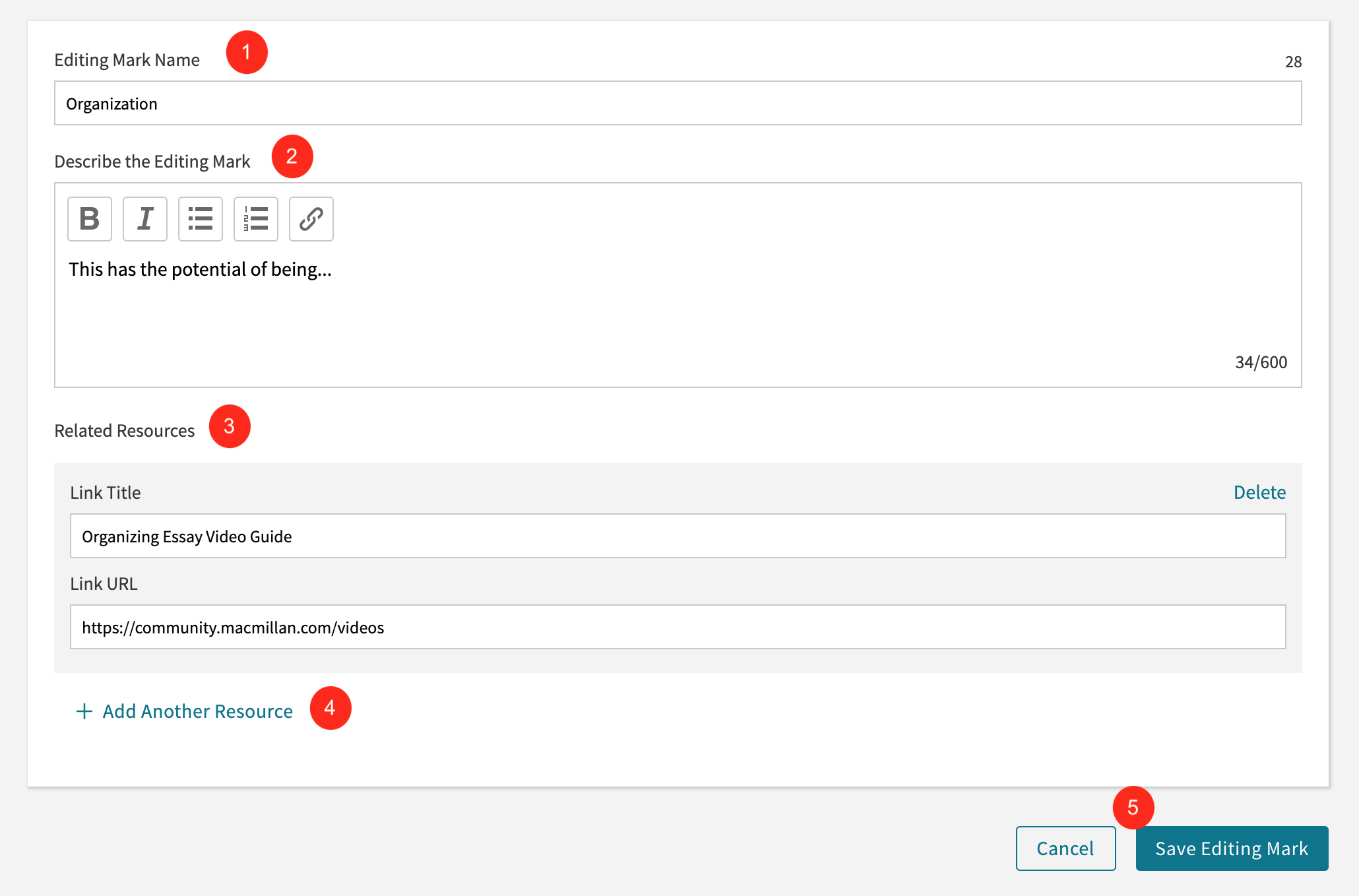Click the 34/600 character counter
Viewport: 1359px width, 896px height.
coord(1261,362)
